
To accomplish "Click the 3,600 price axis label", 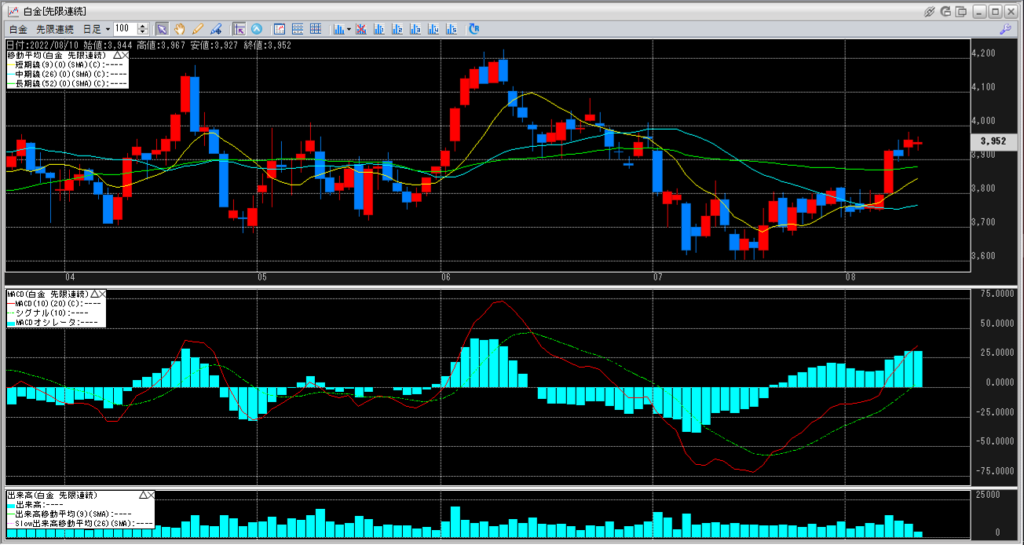I will [985, 256].
